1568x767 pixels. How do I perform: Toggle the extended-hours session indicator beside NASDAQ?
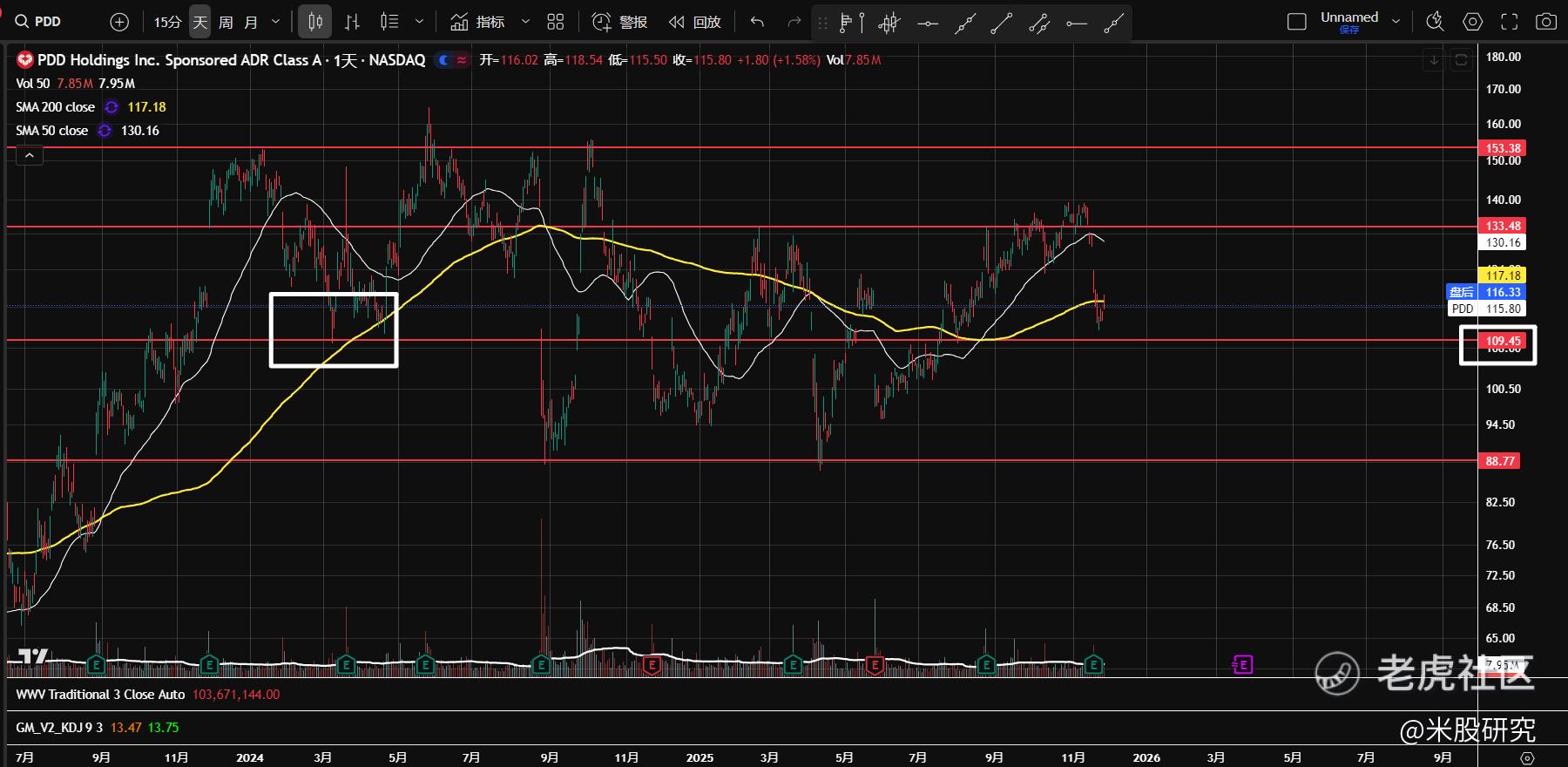(x=444, y=60)
